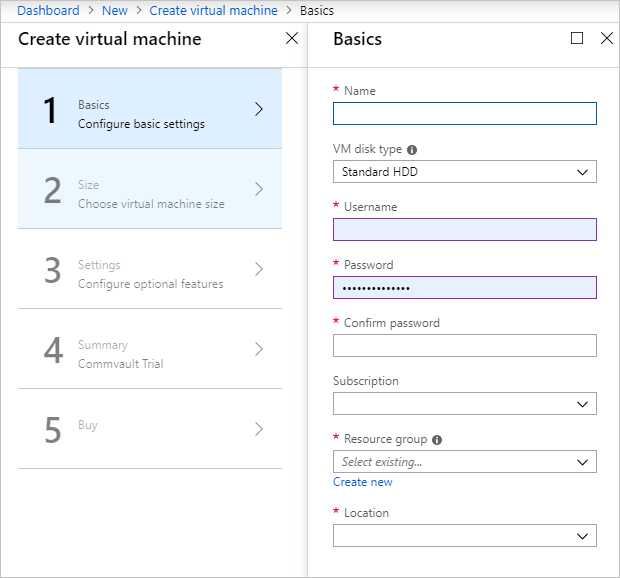Click the chevron arrow on Basics step
This screenshot has height=578, width=620.
[259, 109]
